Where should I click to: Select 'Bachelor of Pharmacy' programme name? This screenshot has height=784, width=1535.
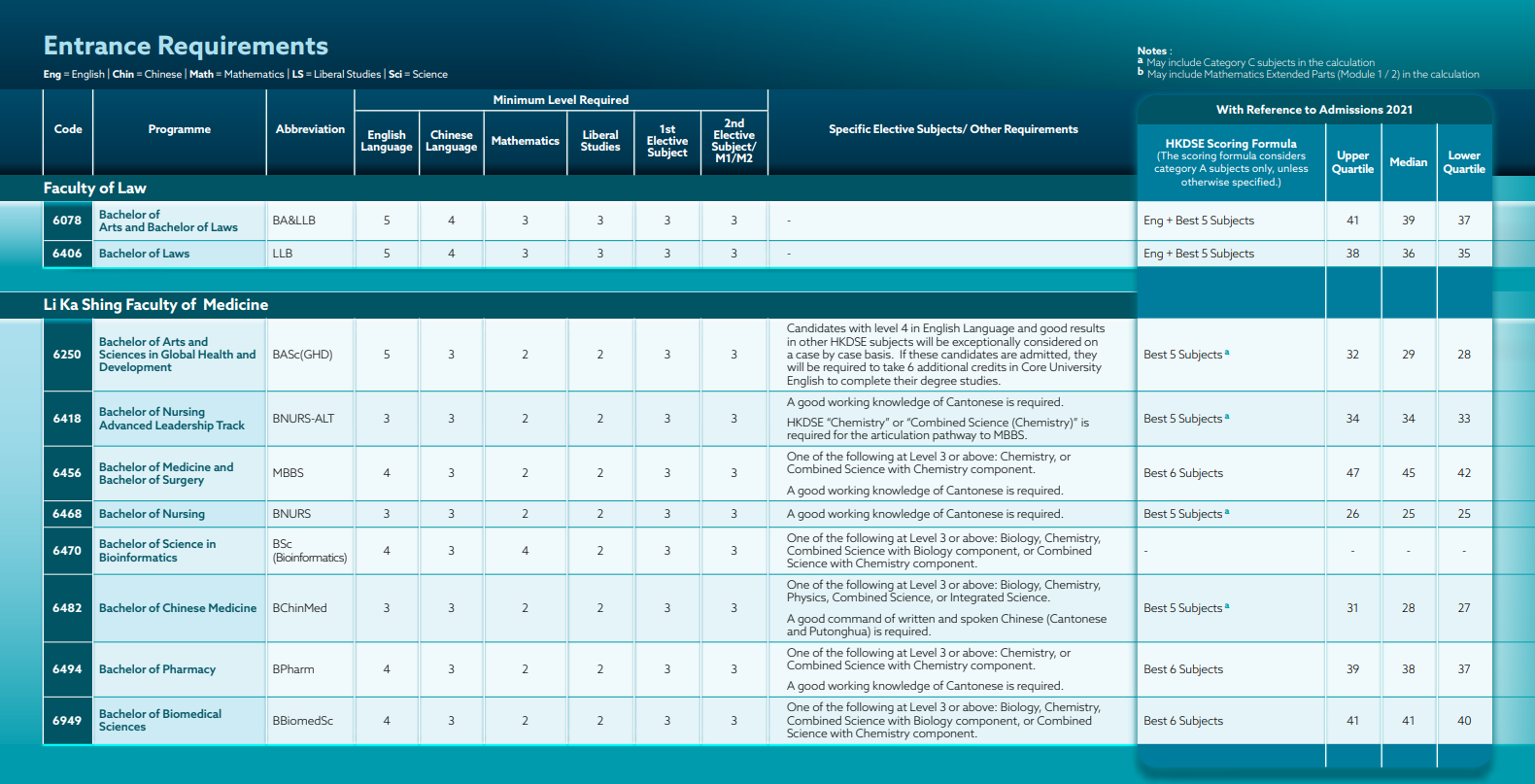(x=157, y=669)
